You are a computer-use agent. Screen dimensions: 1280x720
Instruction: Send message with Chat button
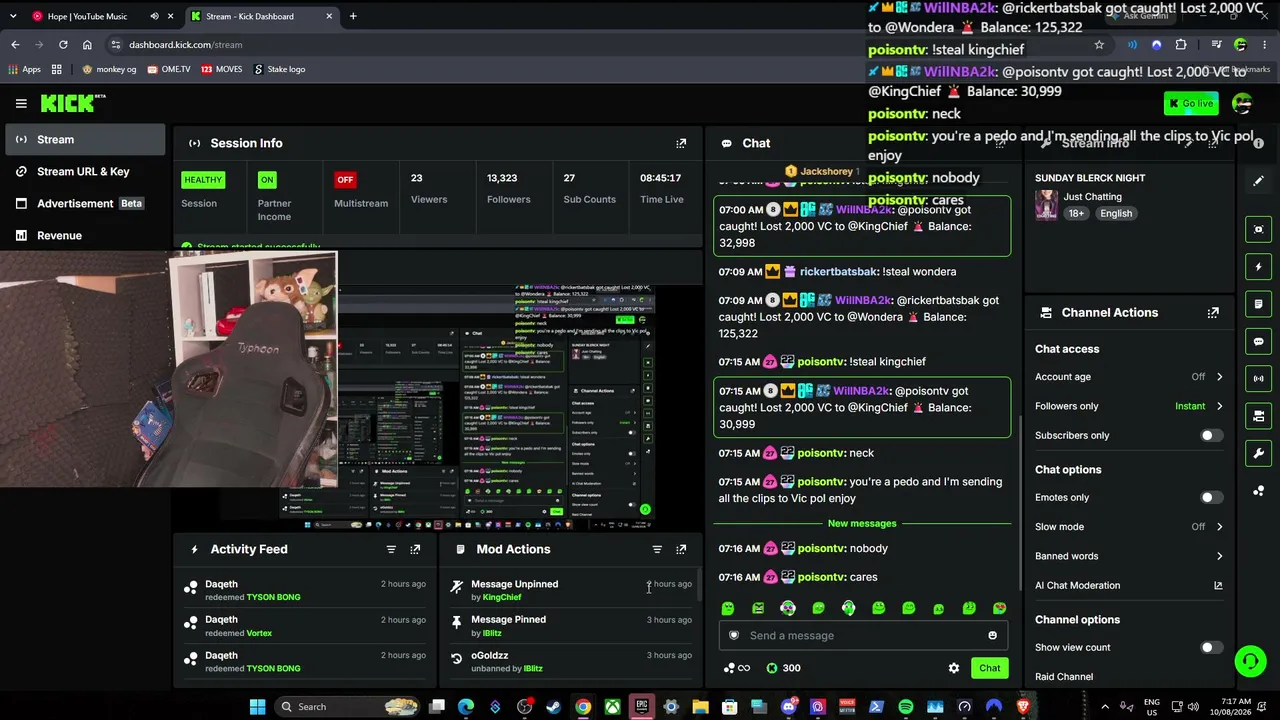coord(989,668)
